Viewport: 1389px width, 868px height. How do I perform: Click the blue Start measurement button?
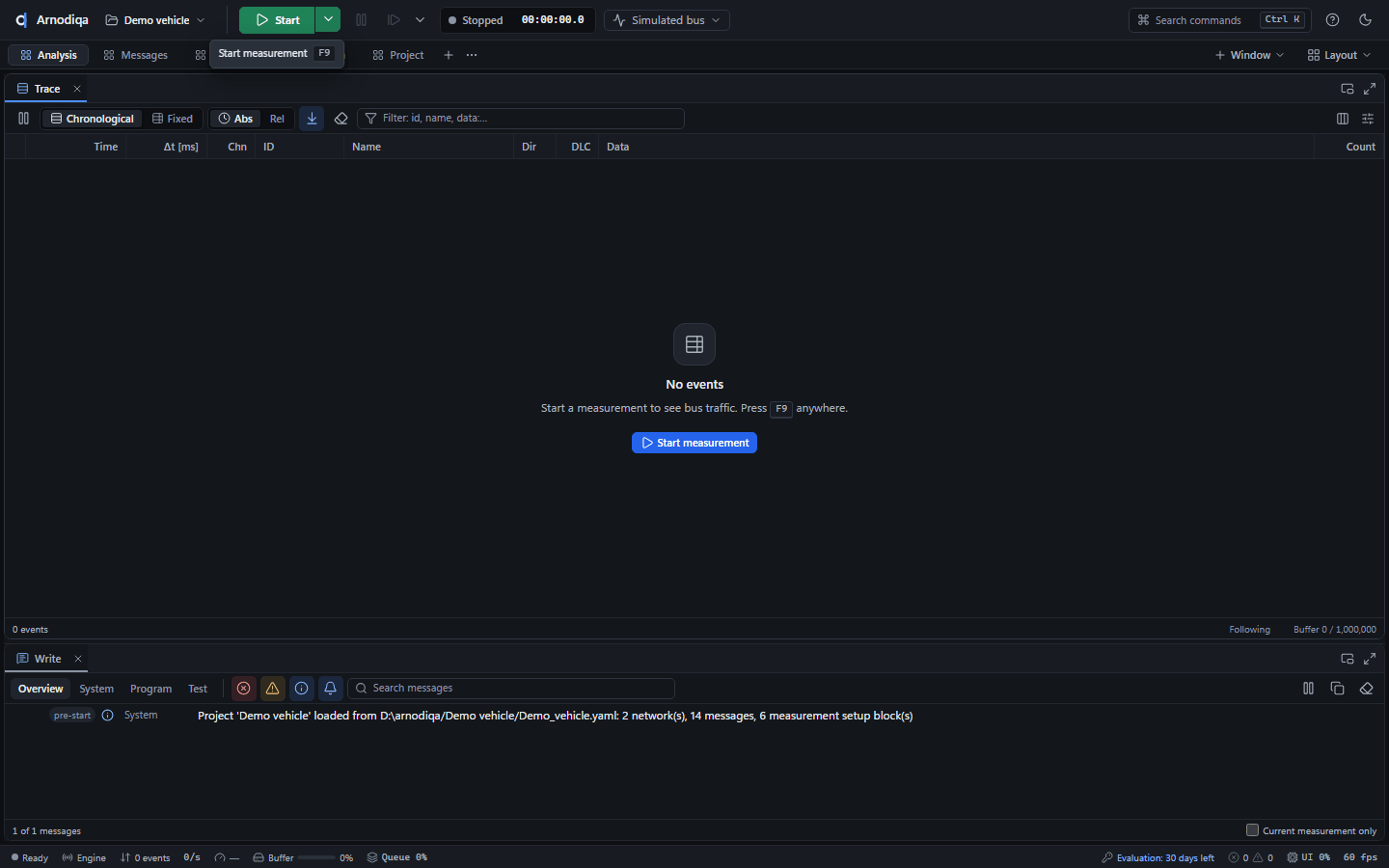694,443
